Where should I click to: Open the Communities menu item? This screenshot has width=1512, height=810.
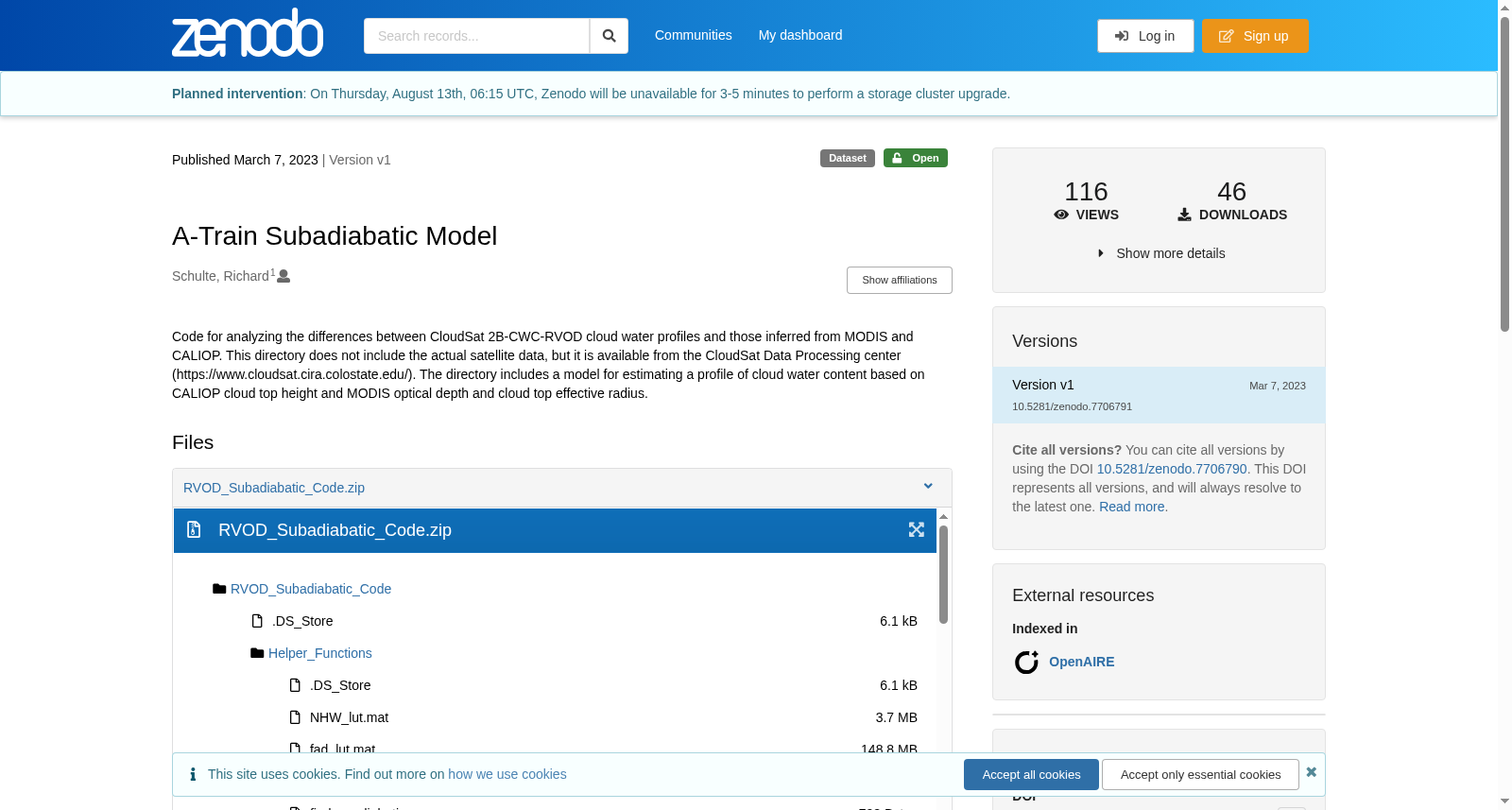[x=694, y=35]
